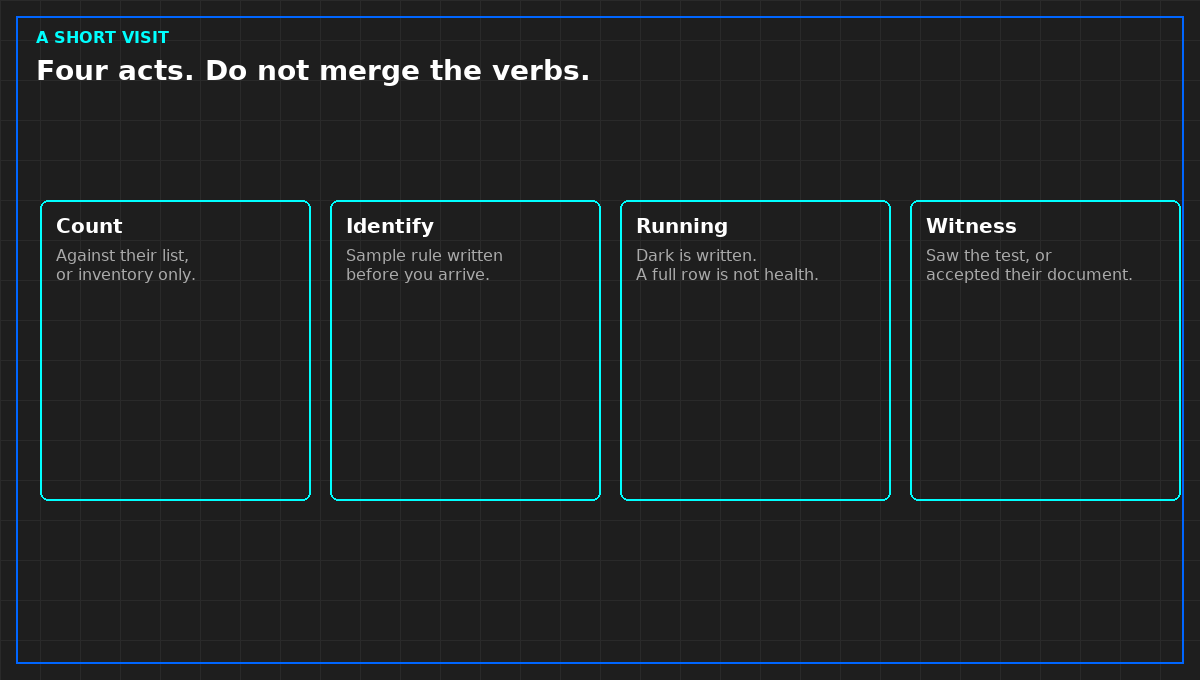Screen dimensions: 1200x680
Task: Select the Count card
Action: tap(175, 350)
